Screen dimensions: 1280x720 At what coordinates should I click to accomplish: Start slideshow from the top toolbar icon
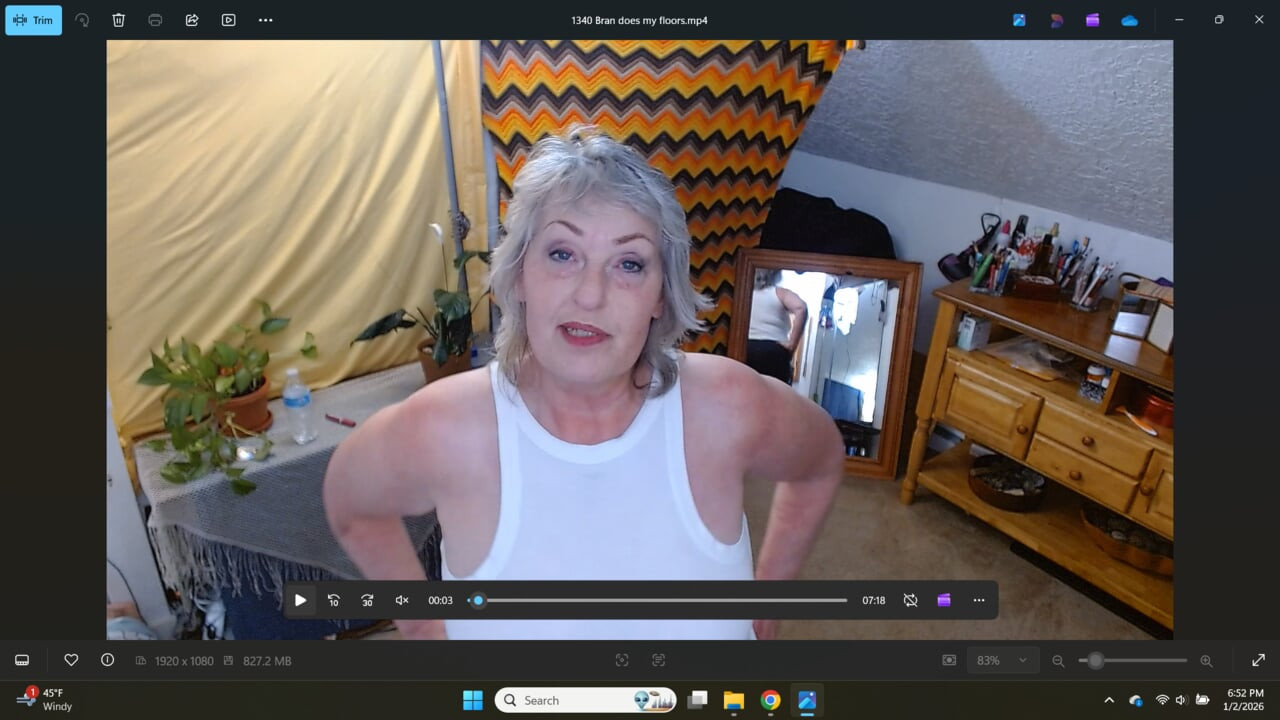[229, 20]
